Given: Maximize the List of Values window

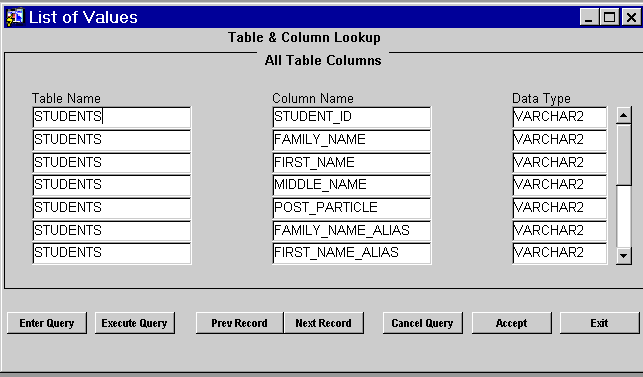Looking at the screenshot, I should [609, 17].
